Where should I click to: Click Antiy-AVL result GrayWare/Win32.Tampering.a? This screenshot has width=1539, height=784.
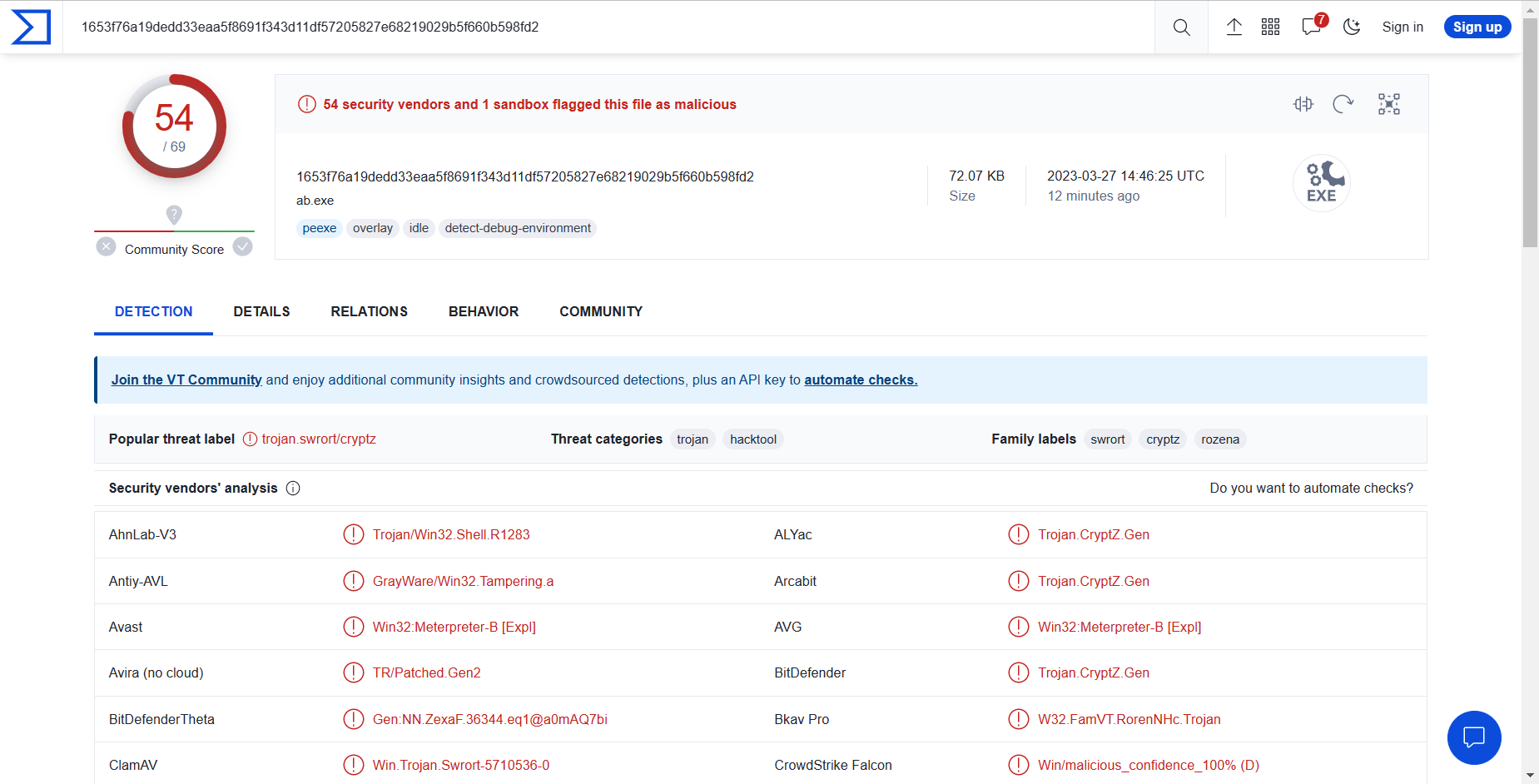(463, 582)
